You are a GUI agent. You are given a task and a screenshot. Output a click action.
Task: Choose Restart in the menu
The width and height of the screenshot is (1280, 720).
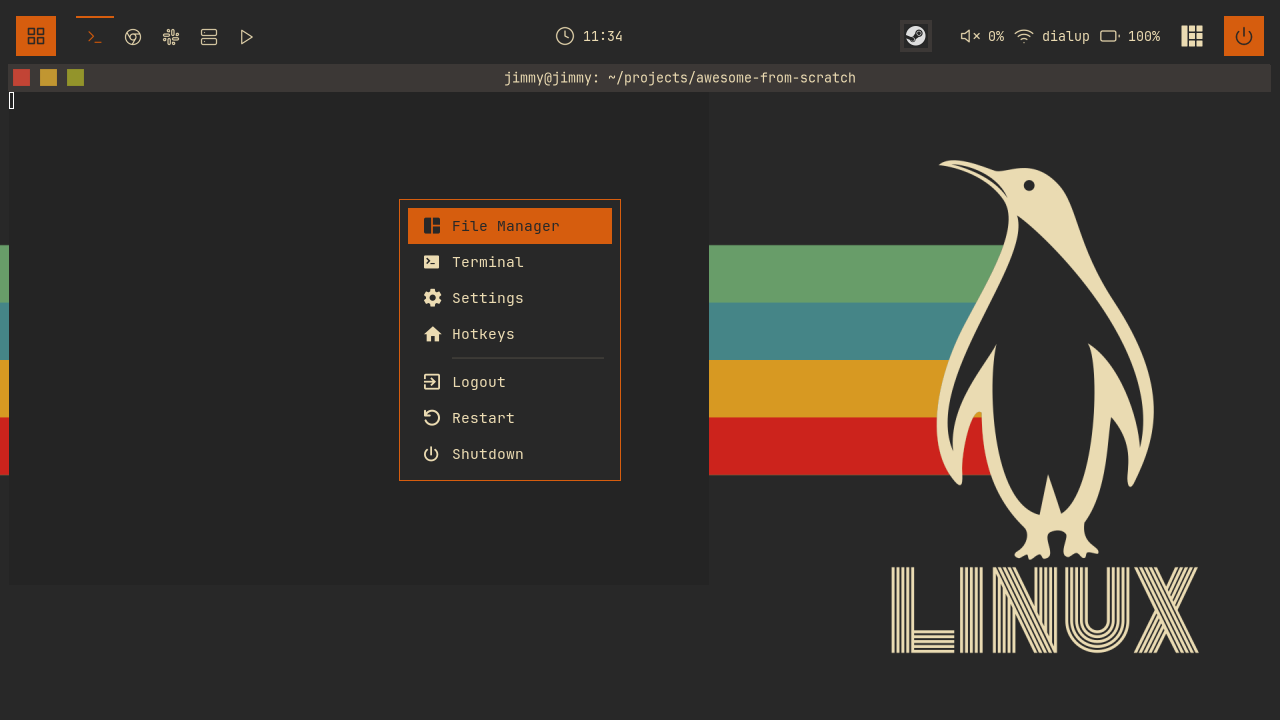tap(510, 418)
